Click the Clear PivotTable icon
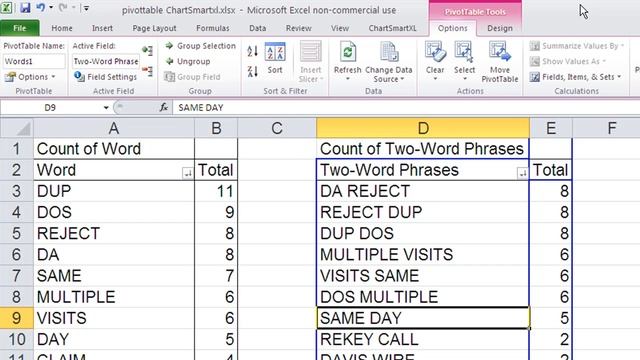The height and width of the screenshot is (360, 640). (435, 52)
